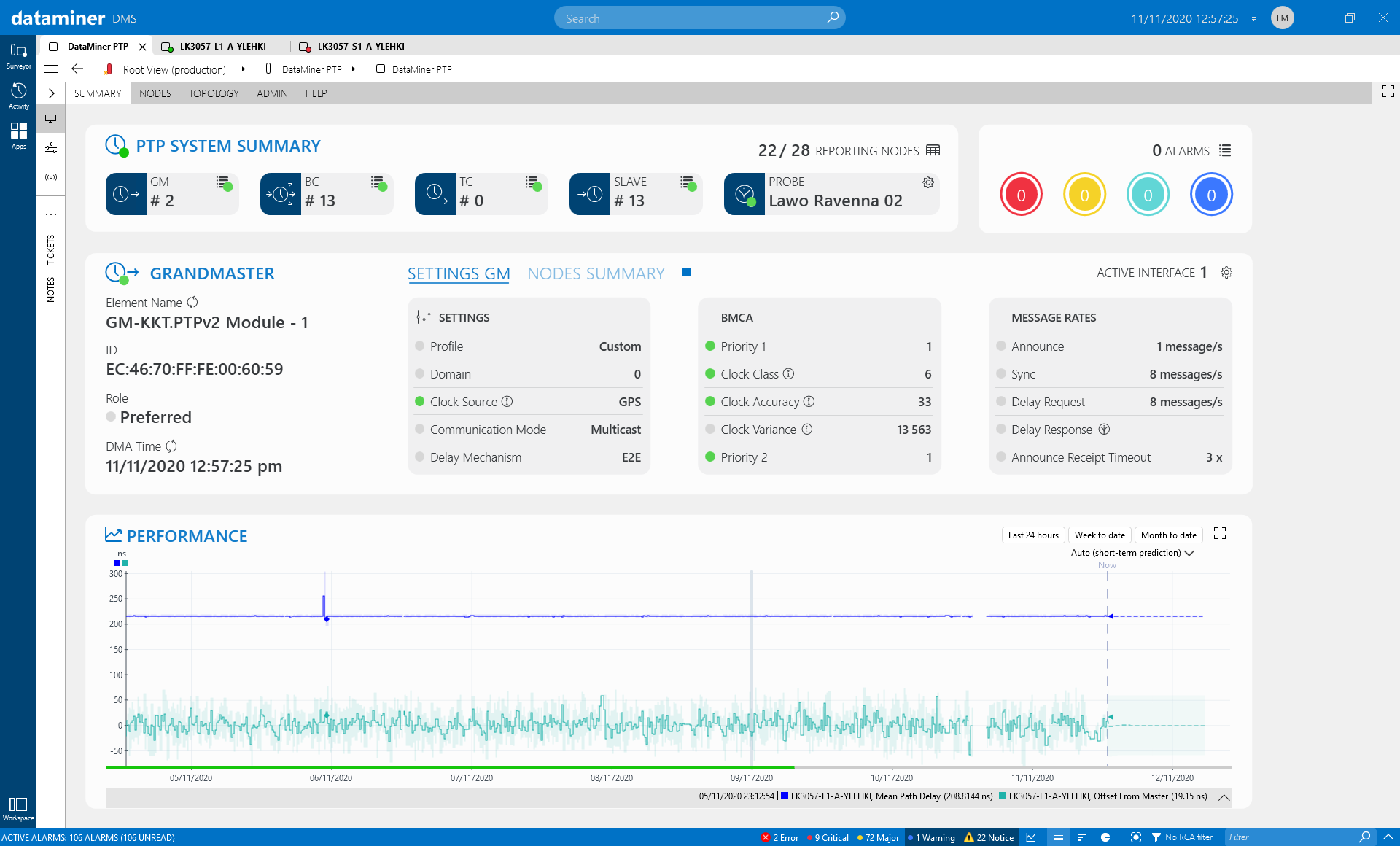Toggle the 2 Error alarm filter

781,837
